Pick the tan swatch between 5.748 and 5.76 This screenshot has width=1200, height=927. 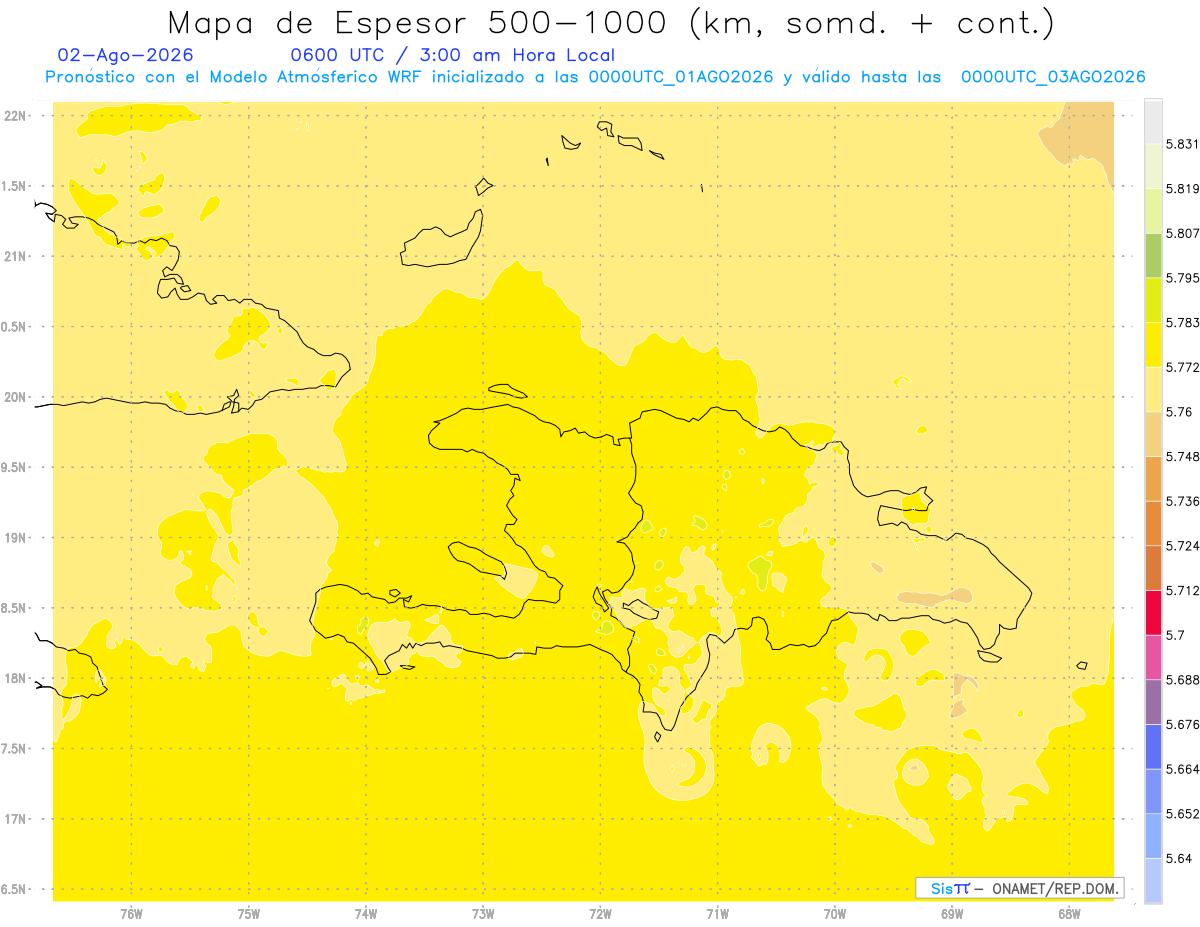[1153, 434]
